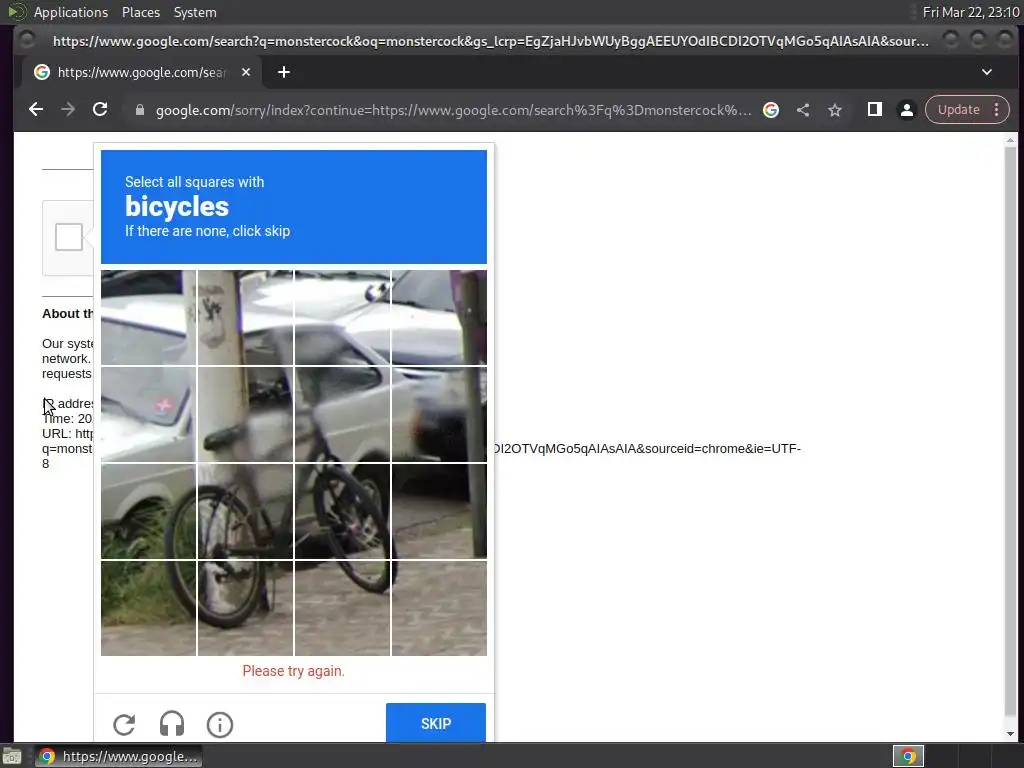Viewport: 1024px width, 768px height.
Task: Click the SKIP button
Action: point(436,723)
